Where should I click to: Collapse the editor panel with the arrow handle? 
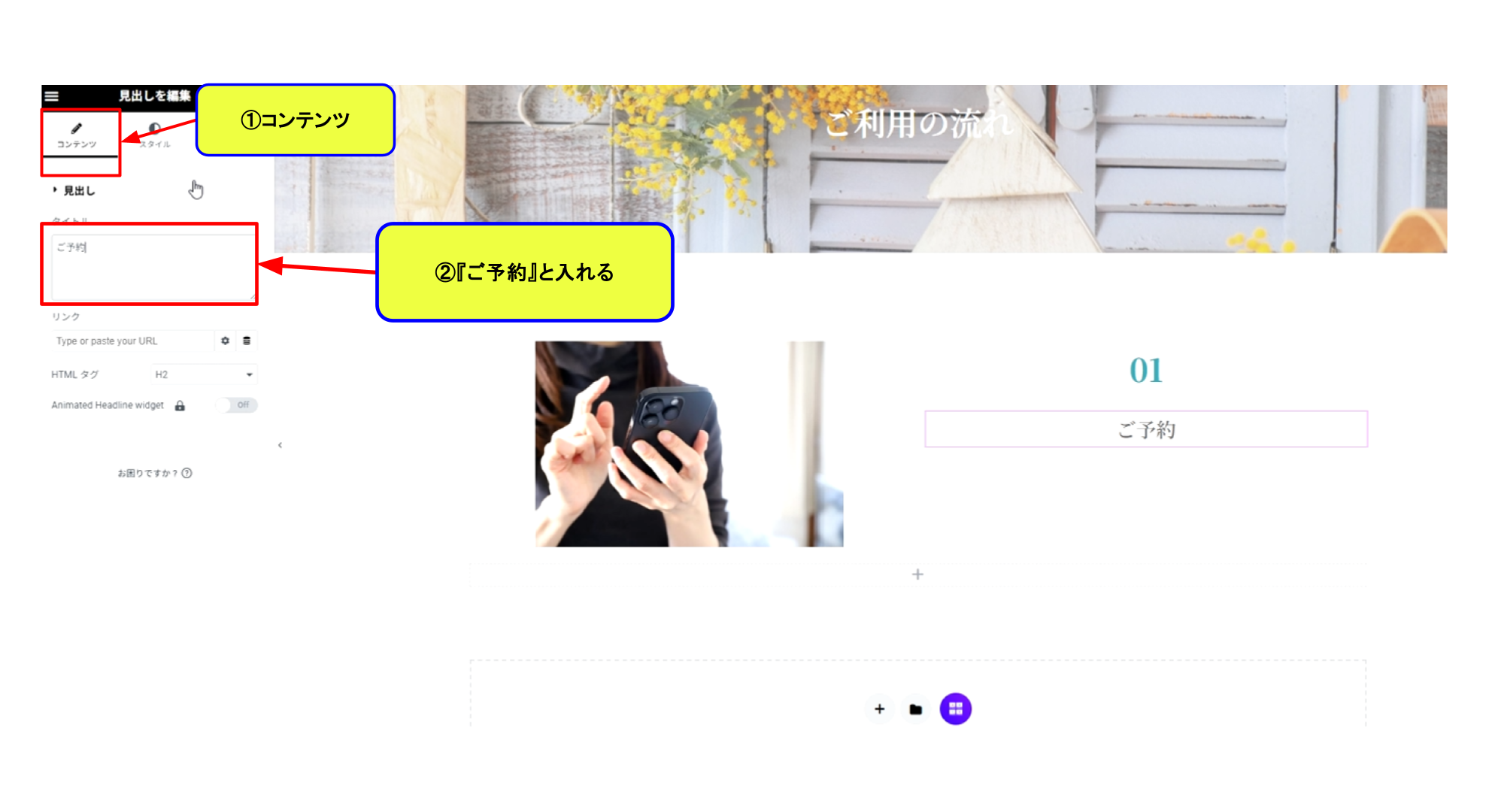click(x=280, y=445)
